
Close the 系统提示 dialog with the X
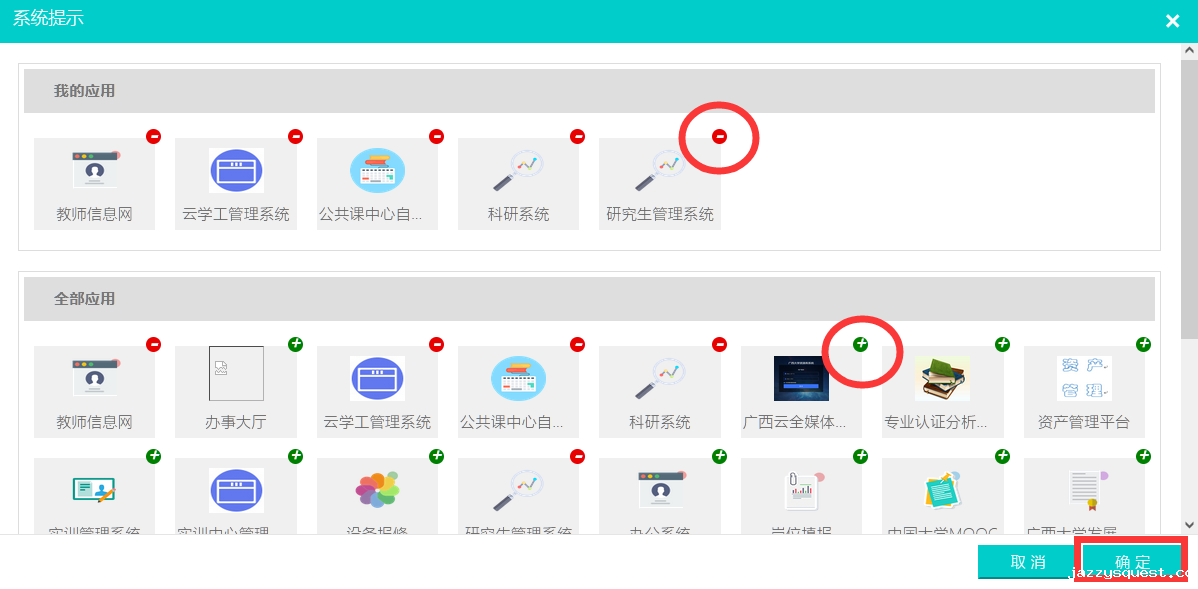[x=1172, y=21]
